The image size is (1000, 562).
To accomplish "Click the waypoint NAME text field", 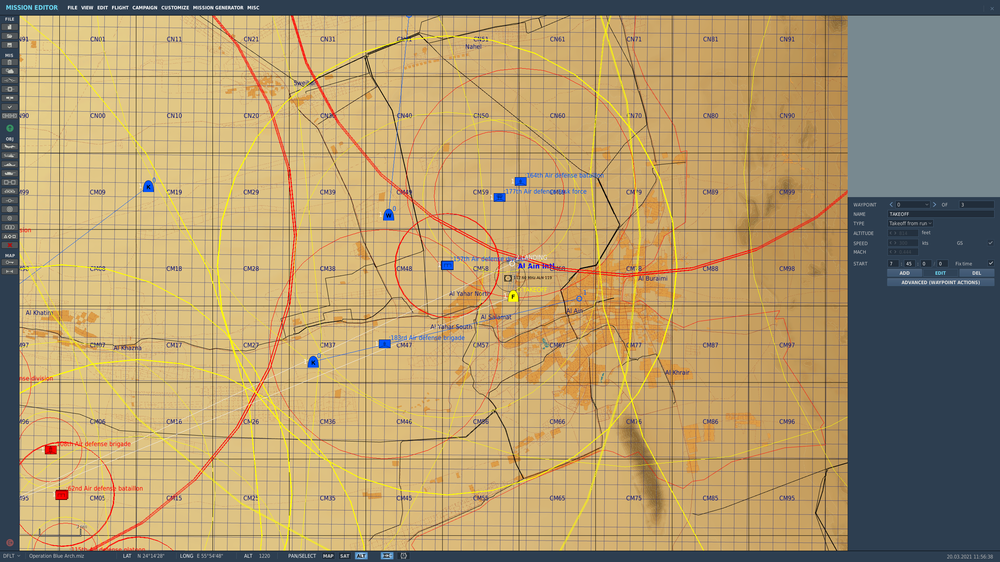I will [940, 214].
